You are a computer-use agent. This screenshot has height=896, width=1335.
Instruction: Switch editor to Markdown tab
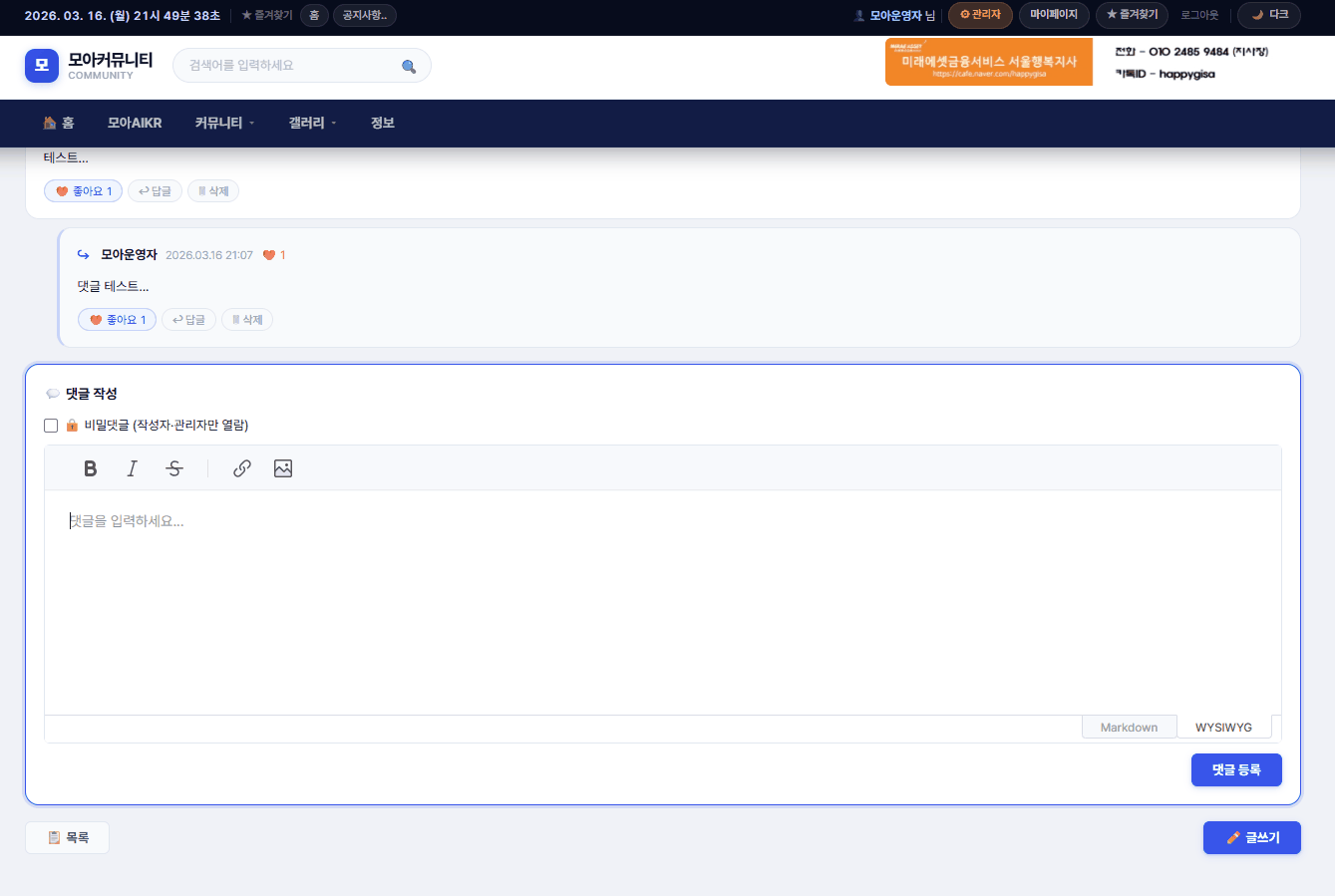1129,728
